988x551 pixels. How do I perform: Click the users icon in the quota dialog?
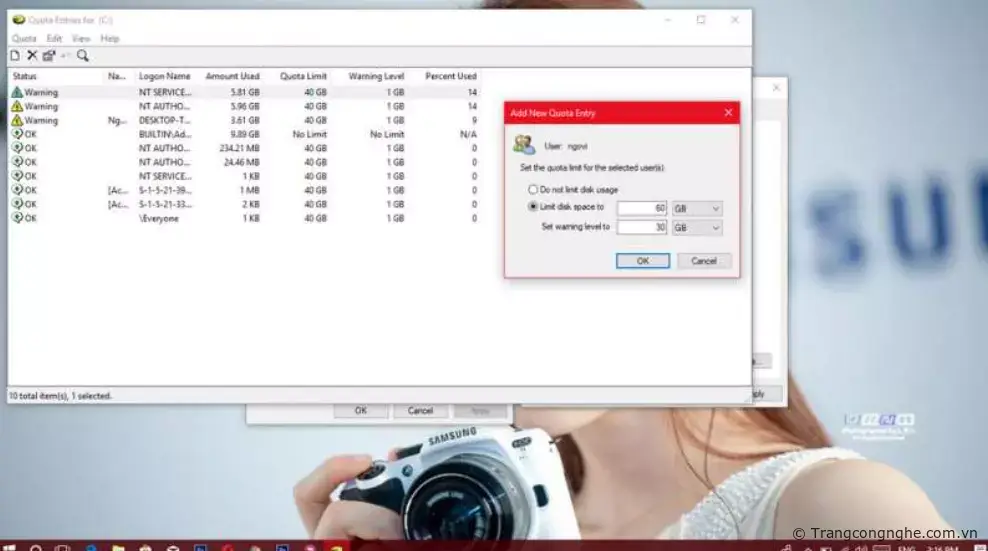524,145
